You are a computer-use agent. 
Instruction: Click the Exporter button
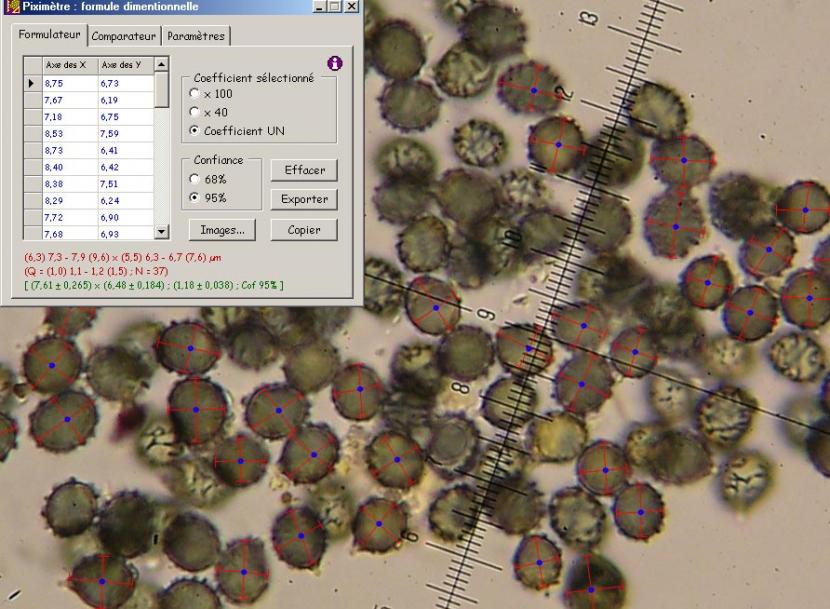coord(304,200)
